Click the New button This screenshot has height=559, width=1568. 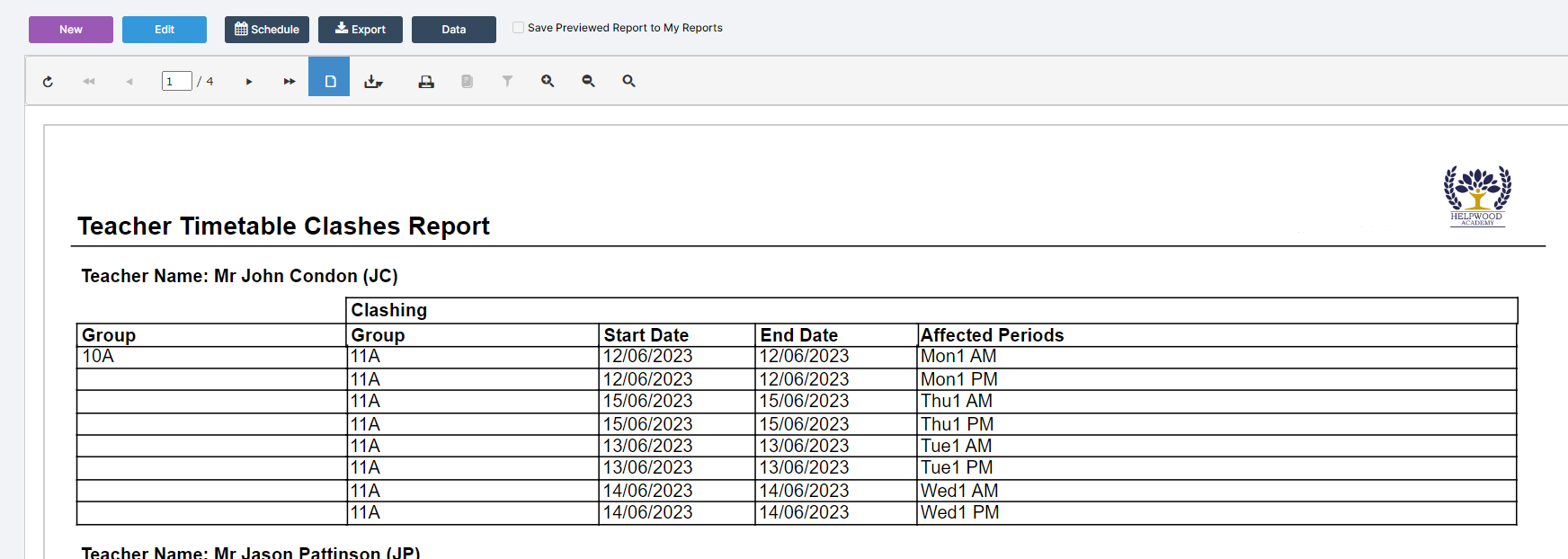71,30
